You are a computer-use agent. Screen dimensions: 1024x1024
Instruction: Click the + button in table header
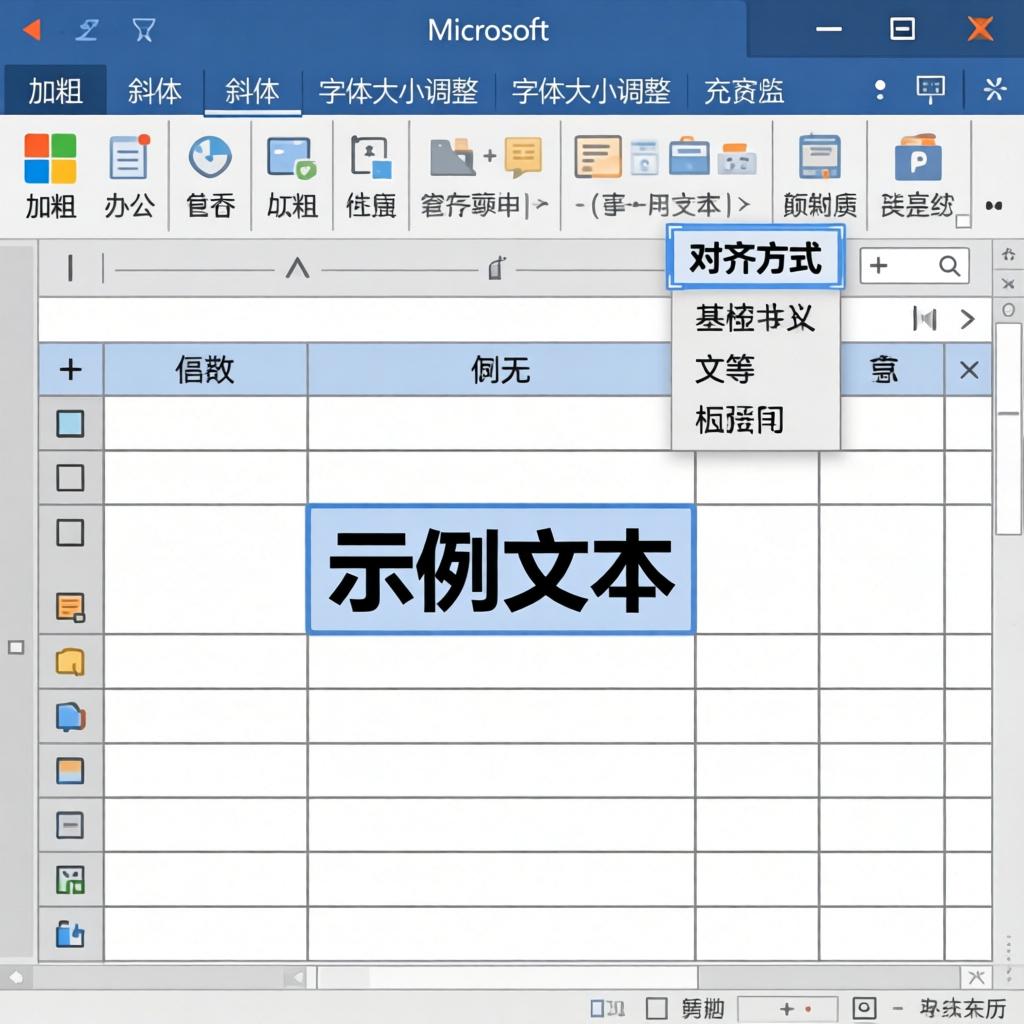(x=70, y=370)
